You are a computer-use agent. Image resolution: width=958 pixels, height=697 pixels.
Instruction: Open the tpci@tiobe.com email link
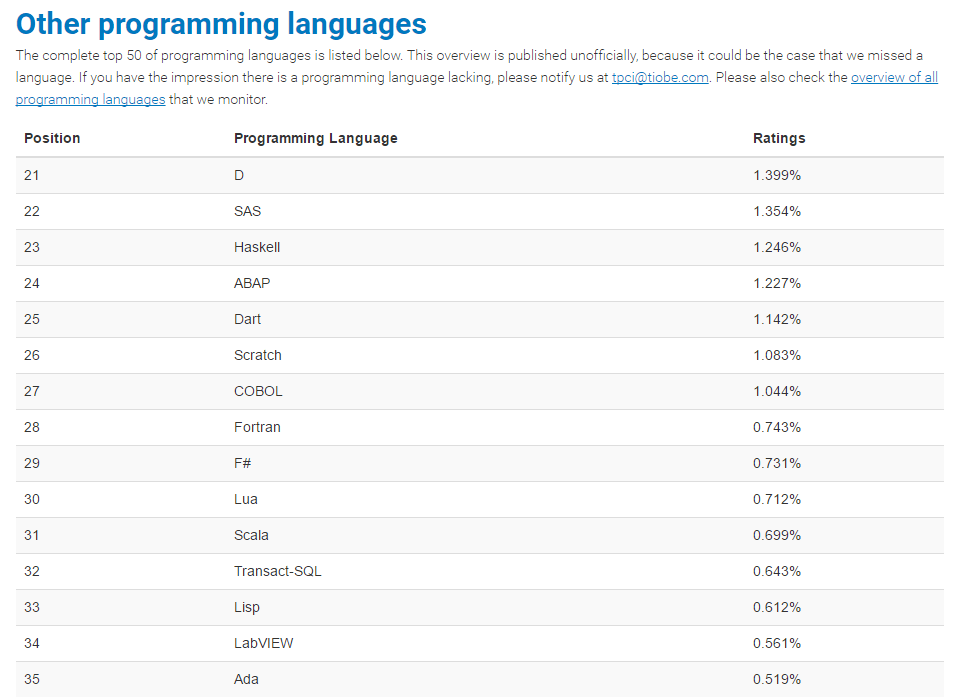pos(660,78)
